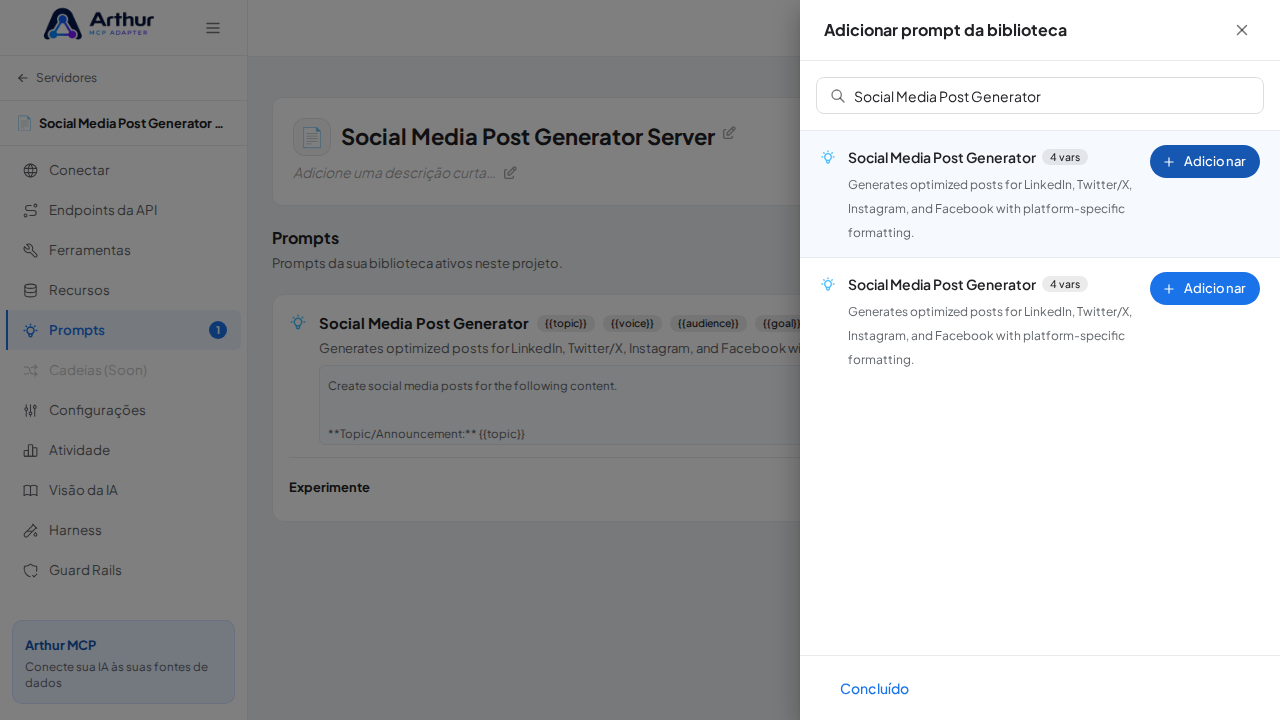Click the Guard Rails shield icon
This screenshot has width=1280, height=720.
point(30,570)
